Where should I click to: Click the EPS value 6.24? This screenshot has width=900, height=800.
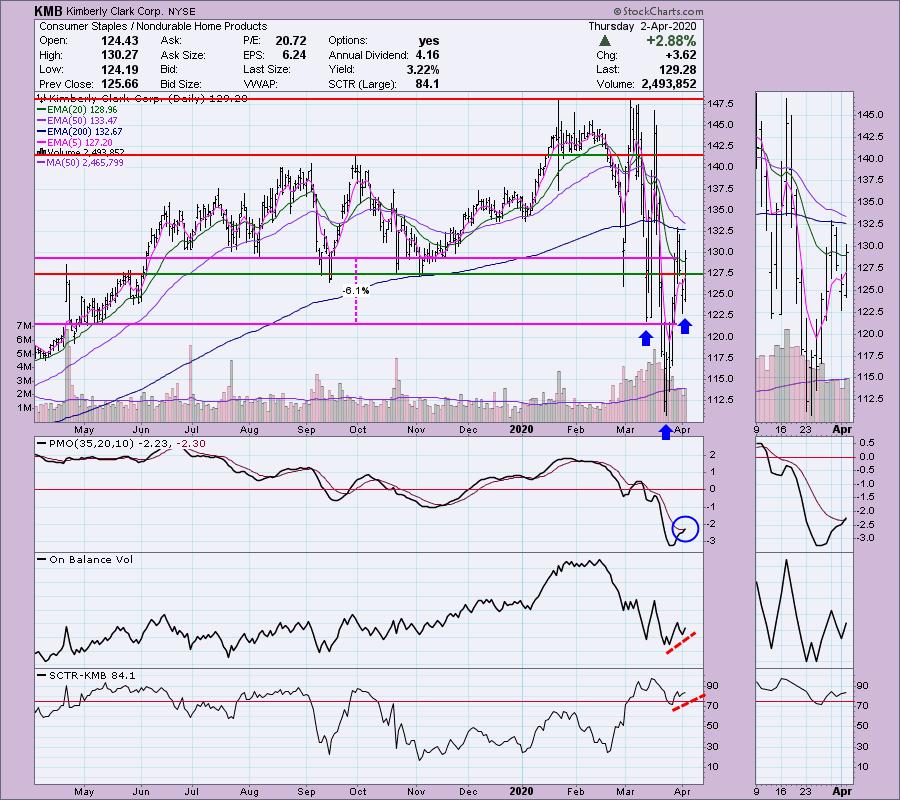pos(294,55)
